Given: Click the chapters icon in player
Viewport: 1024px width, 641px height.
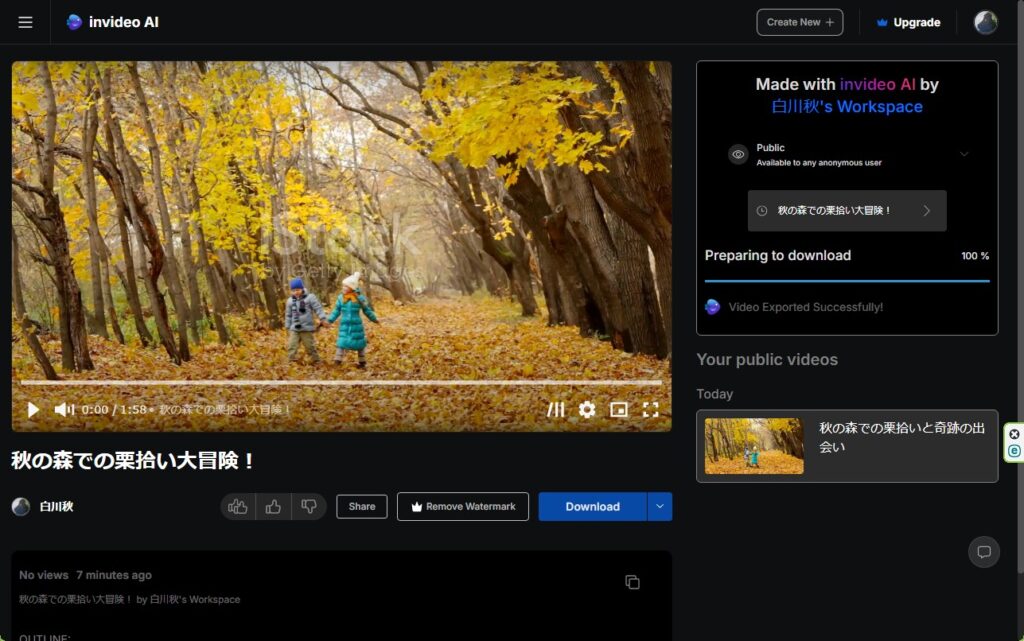Looking at the screenshot, I should tap(556, 410).
